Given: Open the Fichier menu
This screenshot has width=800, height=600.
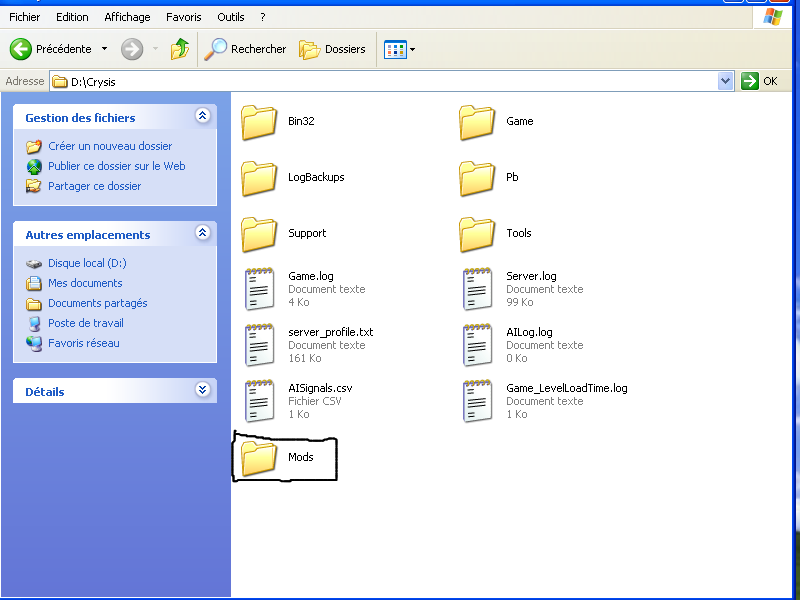Looking at the screenshot, I should coord(24,17).
